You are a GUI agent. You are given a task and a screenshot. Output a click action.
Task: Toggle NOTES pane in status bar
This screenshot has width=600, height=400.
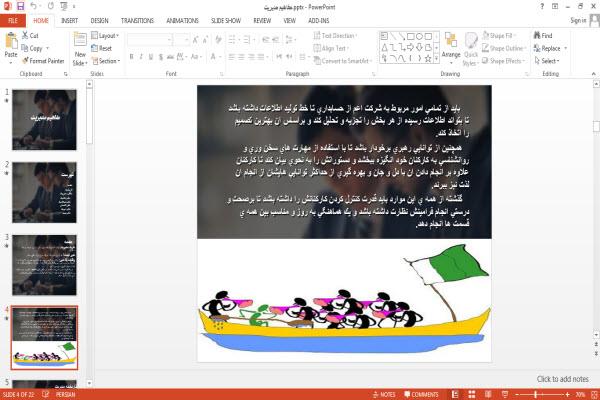coord(384,394)
